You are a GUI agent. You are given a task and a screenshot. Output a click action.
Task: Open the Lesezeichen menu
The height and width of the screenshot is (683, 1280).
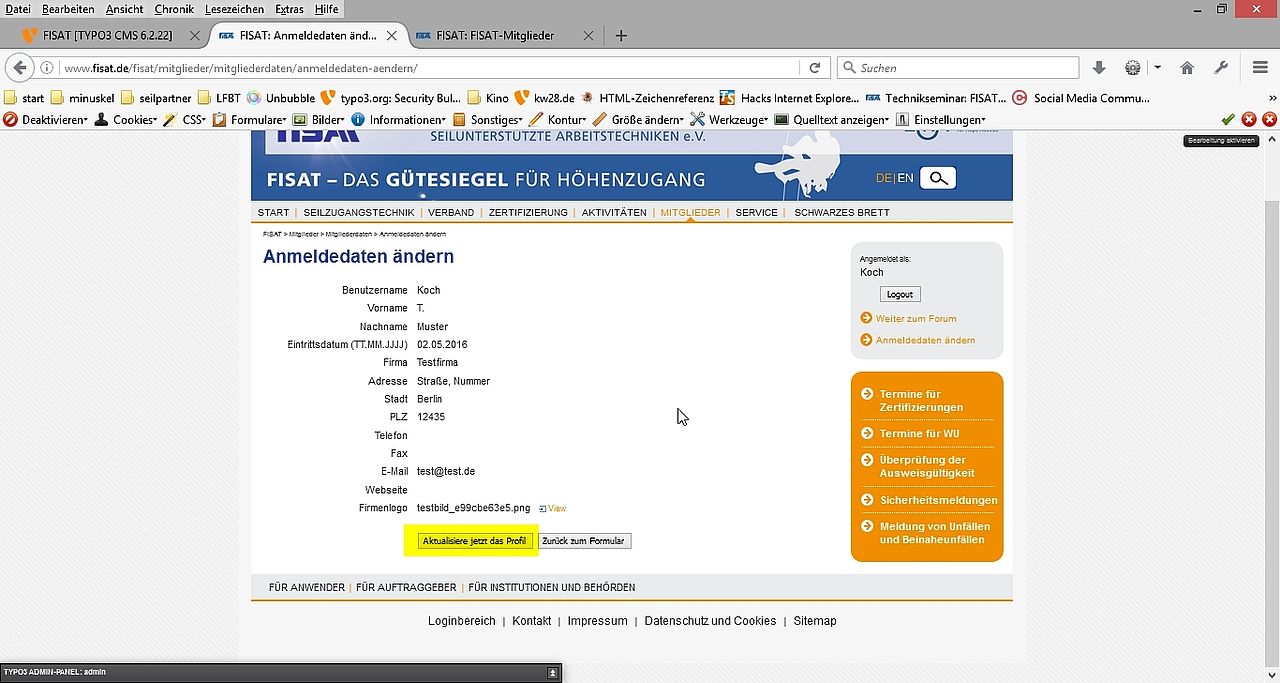click(234, 9)
